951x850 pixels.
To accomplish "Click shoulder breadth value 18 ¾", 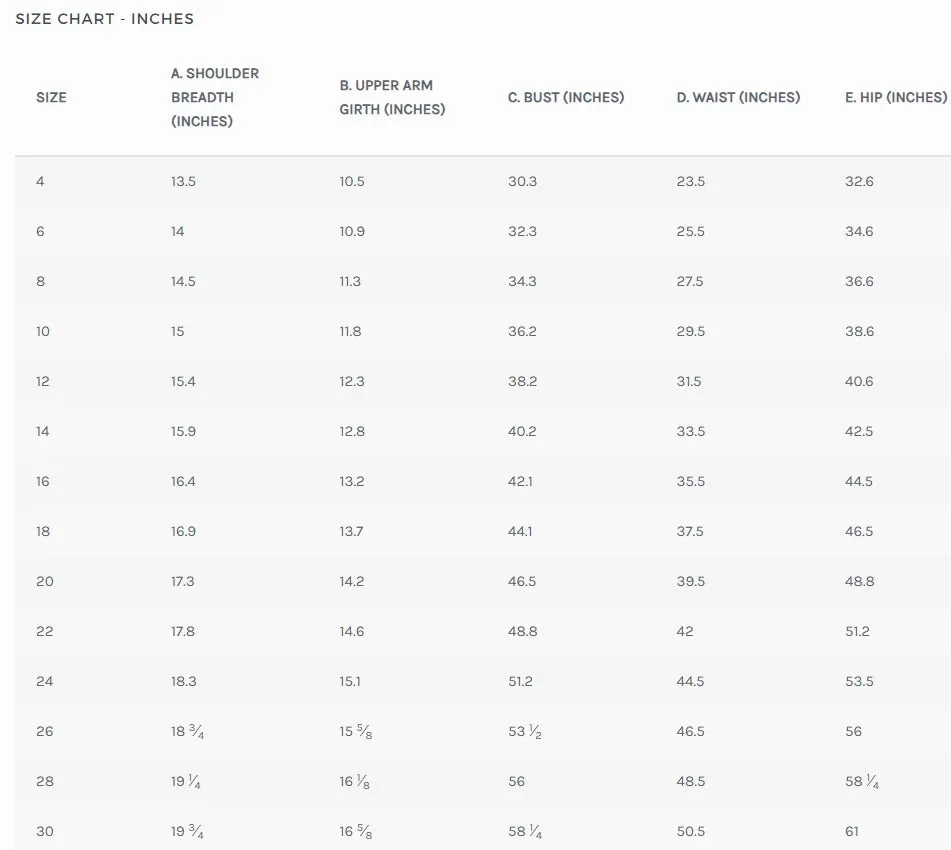I will [x=187, y=731].
